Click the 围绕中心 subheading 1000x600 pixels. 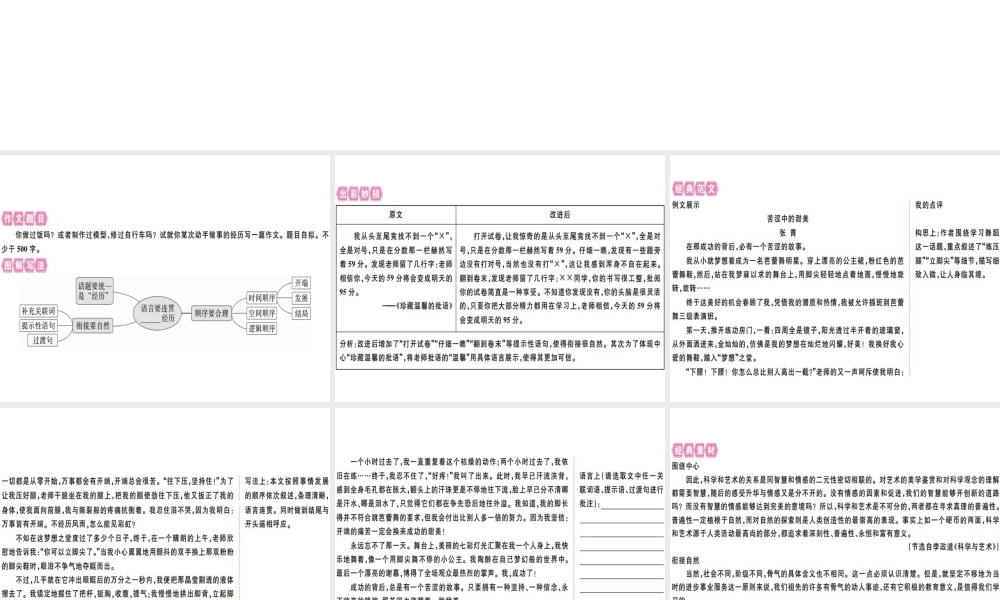point(686,466)
